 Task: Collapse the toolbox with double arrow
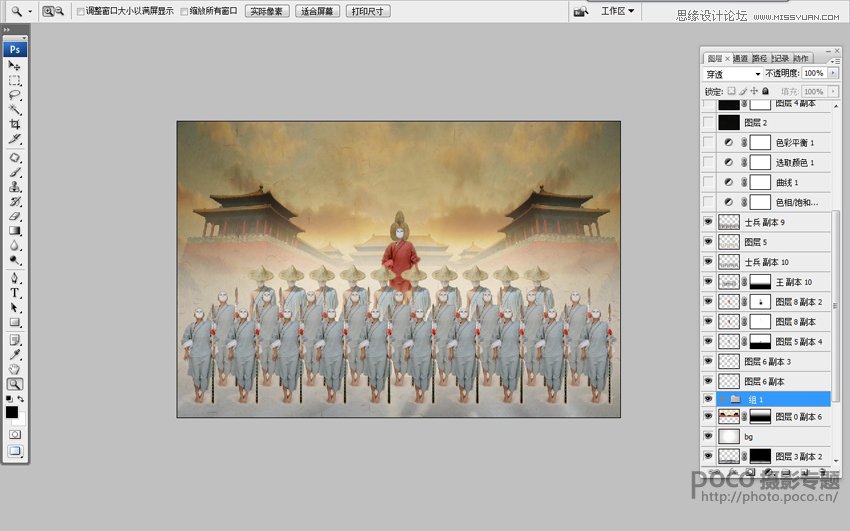pyautogui.click(x=7, y=30)
